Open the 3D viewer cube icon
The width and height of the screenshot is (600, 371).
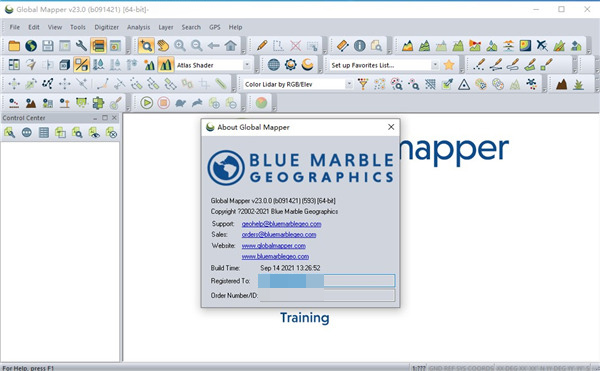(64, 65)
